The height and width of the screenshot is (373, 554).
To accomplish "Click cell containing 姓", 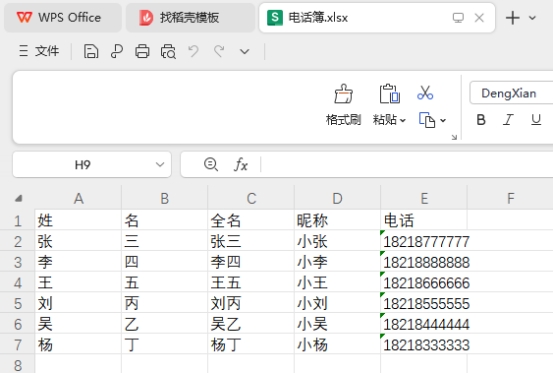I will coord(78,221).
